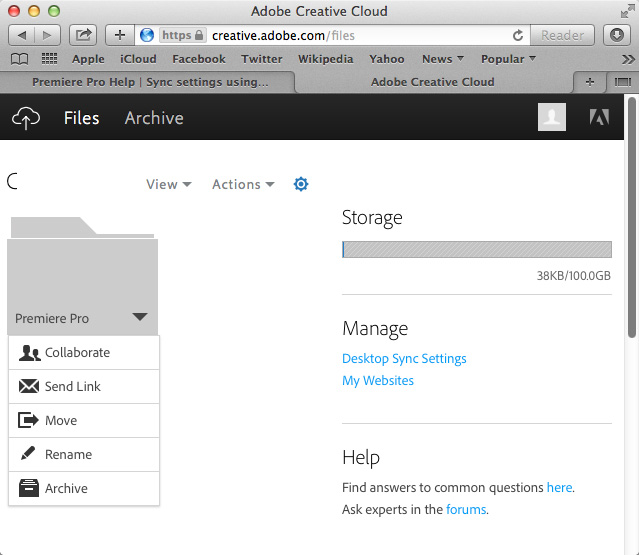Image resolution: width=639 pixels, height=555 pixels.
Task: Select Collaborate from the folder menu
Action: pyautogui.click(x=84, y=352)
